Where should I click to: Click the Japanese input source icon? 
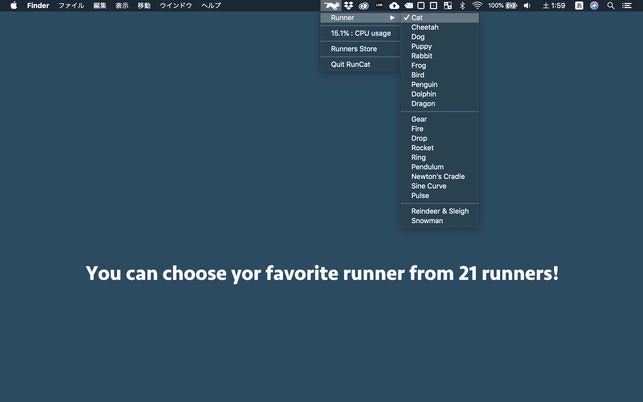[x=579, y=6]
